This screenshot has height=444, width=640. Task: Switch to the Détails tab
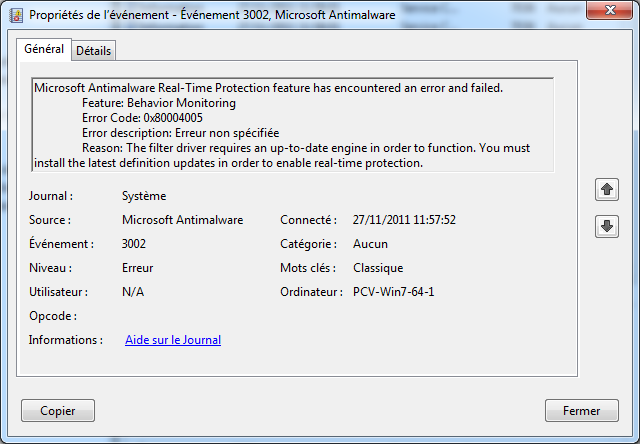93,51
